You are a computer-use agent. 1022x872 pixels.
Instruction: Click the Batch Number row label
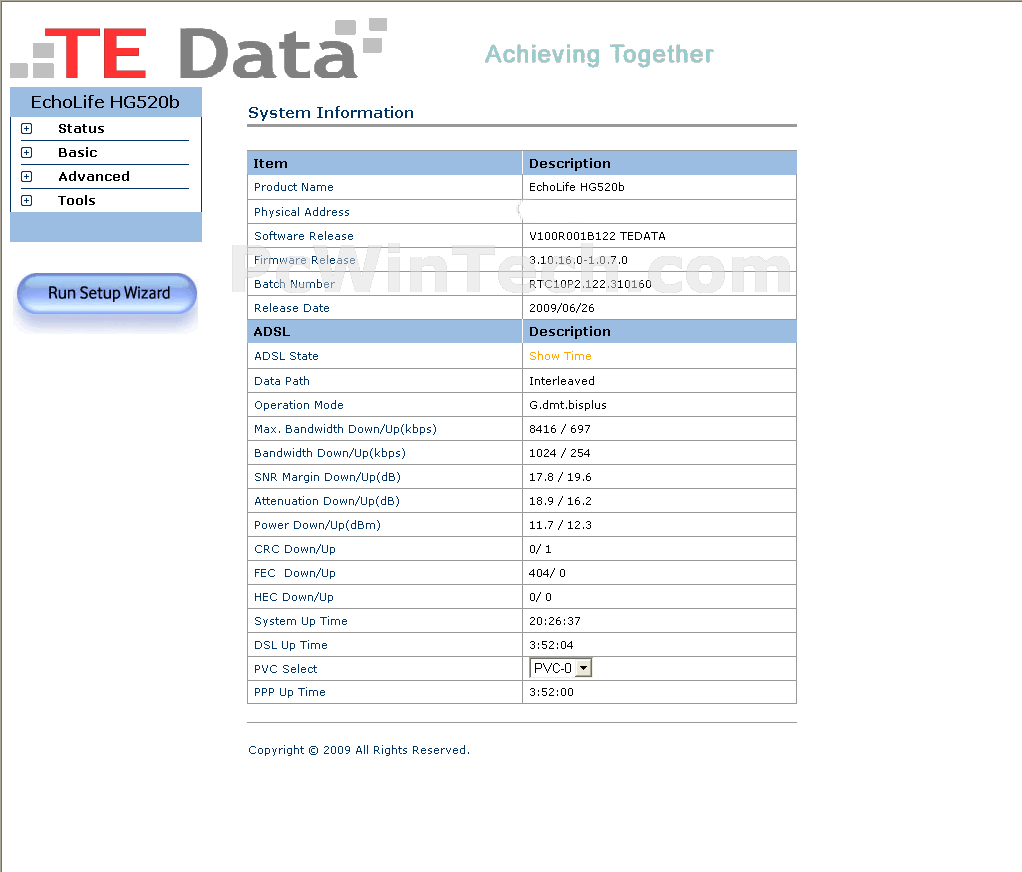point(295,284)
